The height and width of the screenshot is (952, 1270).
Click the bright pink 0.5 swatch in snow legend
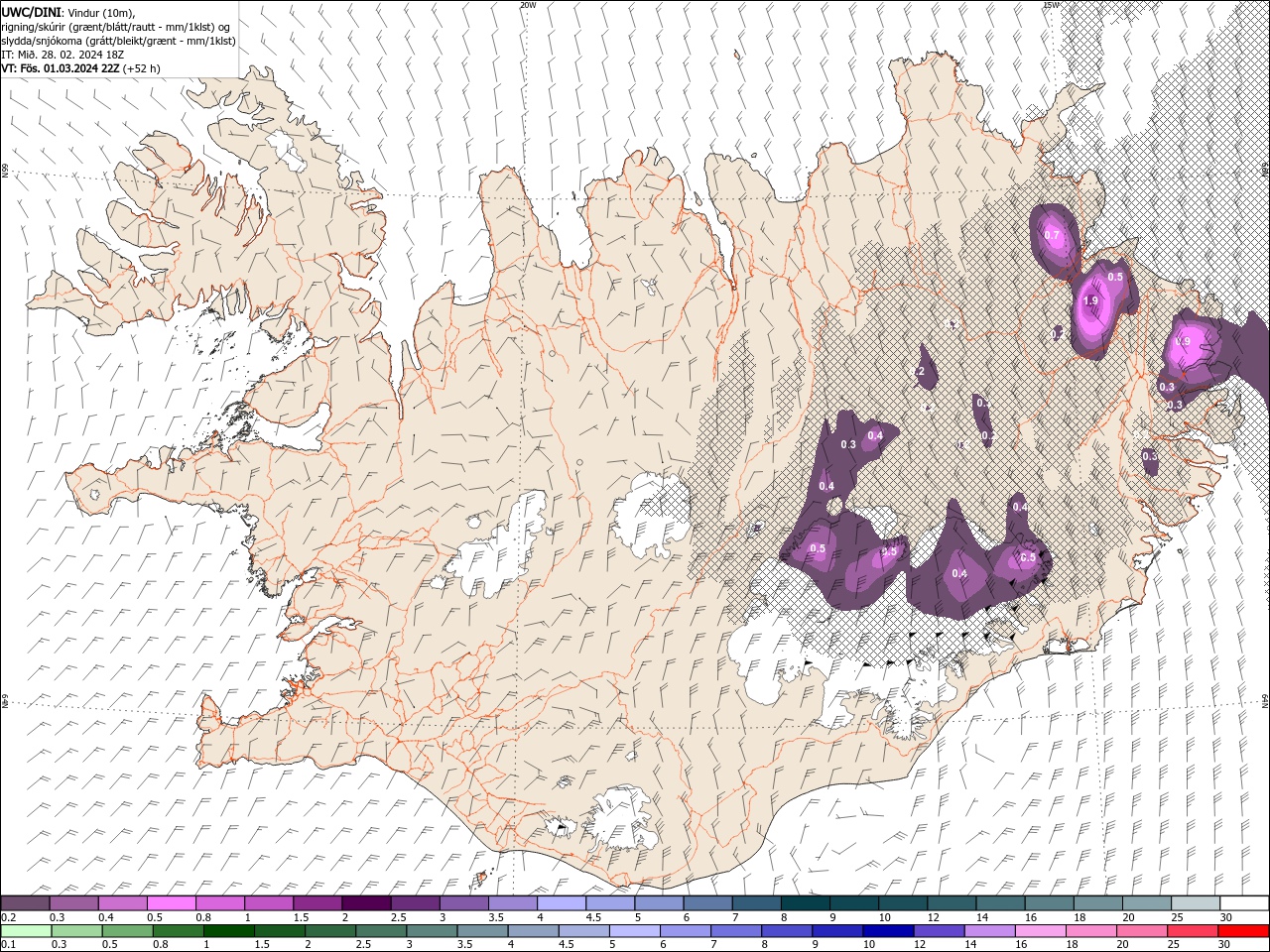tap(172, 903)
